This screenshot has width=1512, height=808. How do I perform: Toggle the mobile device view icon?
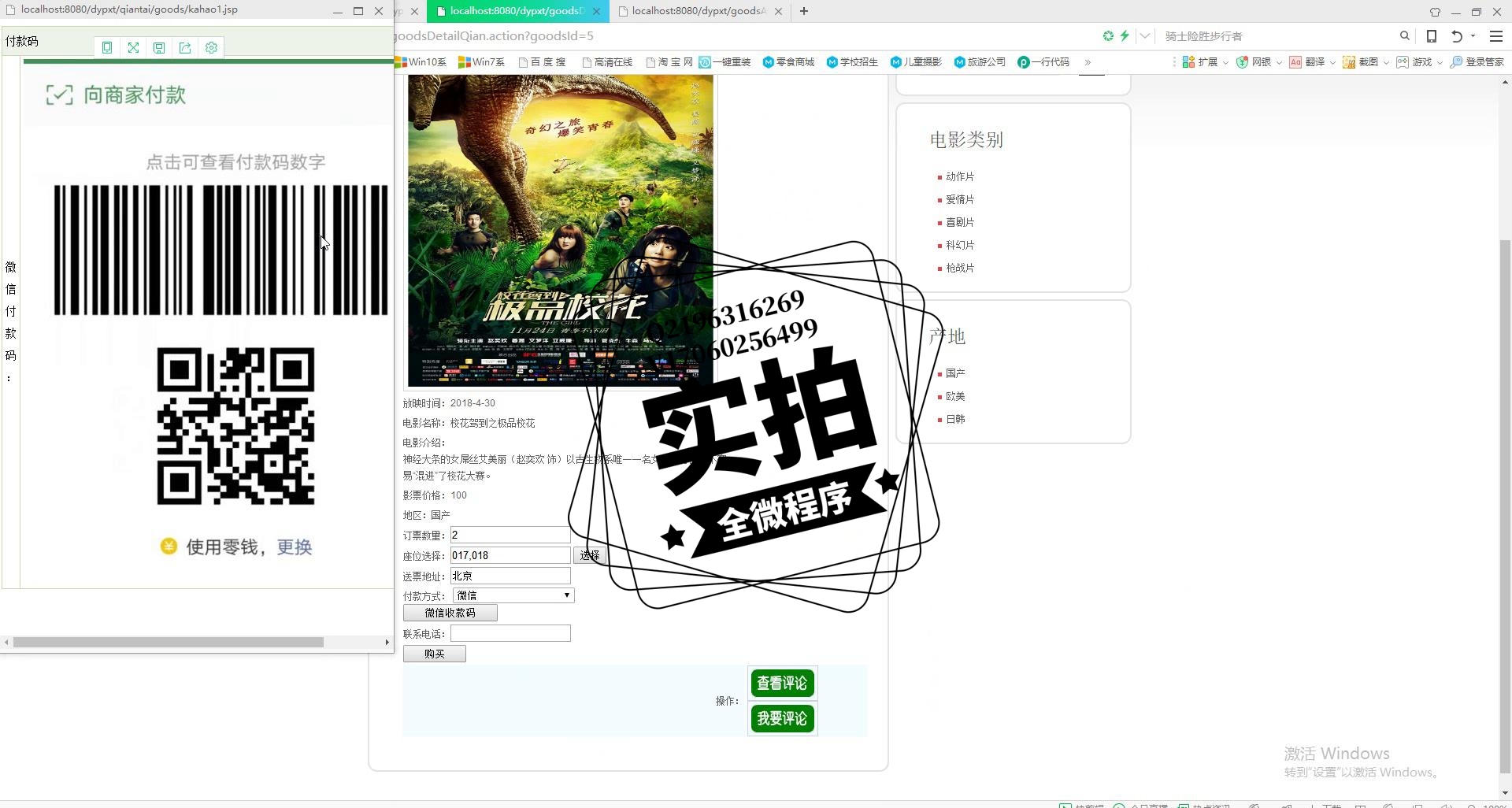pos(1432,36)
